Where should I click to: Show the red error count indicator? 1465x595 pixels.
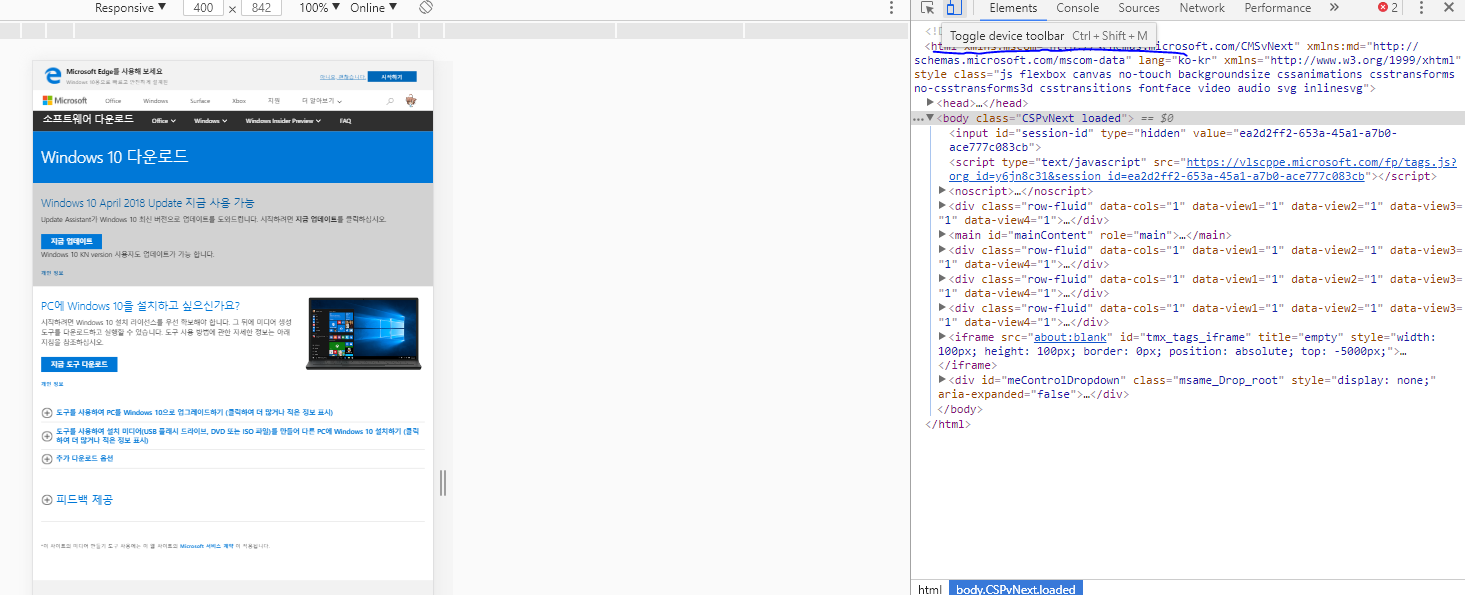point(1388,8)
